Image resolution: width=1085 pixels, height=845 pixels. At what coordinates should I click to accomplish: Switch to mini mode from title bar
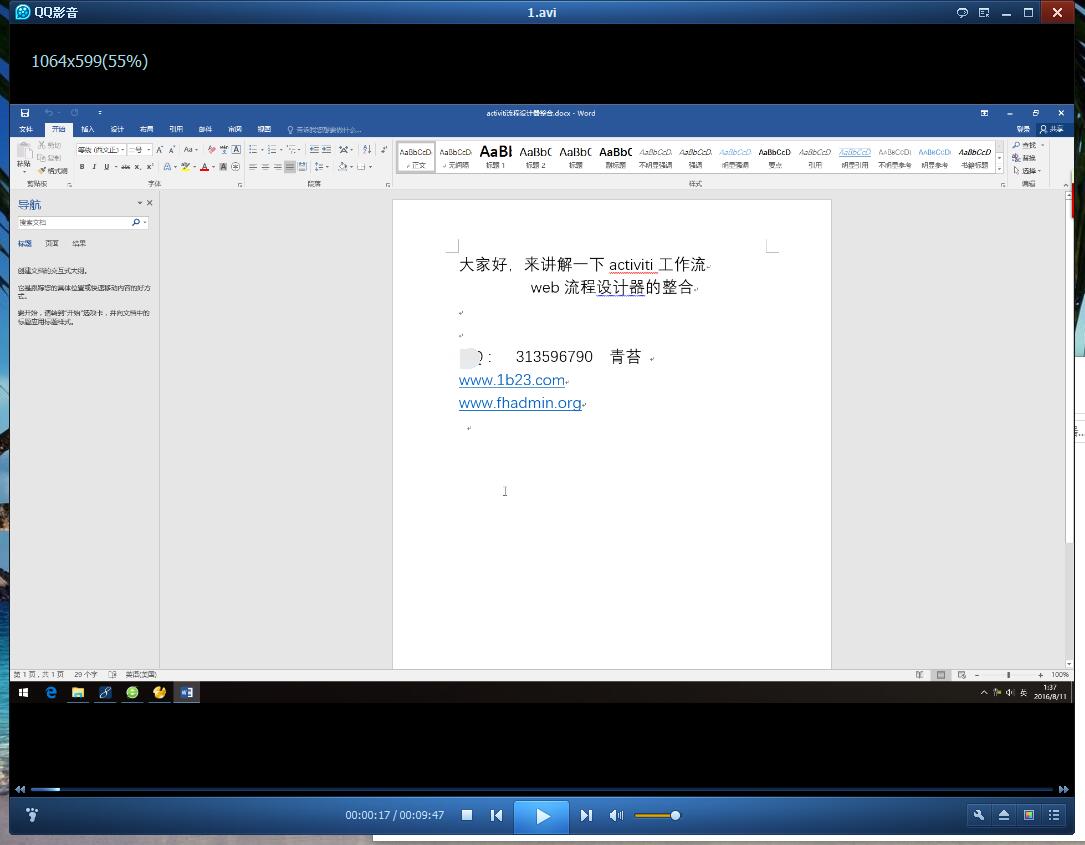pyautogui.click(x=984, y=13)
